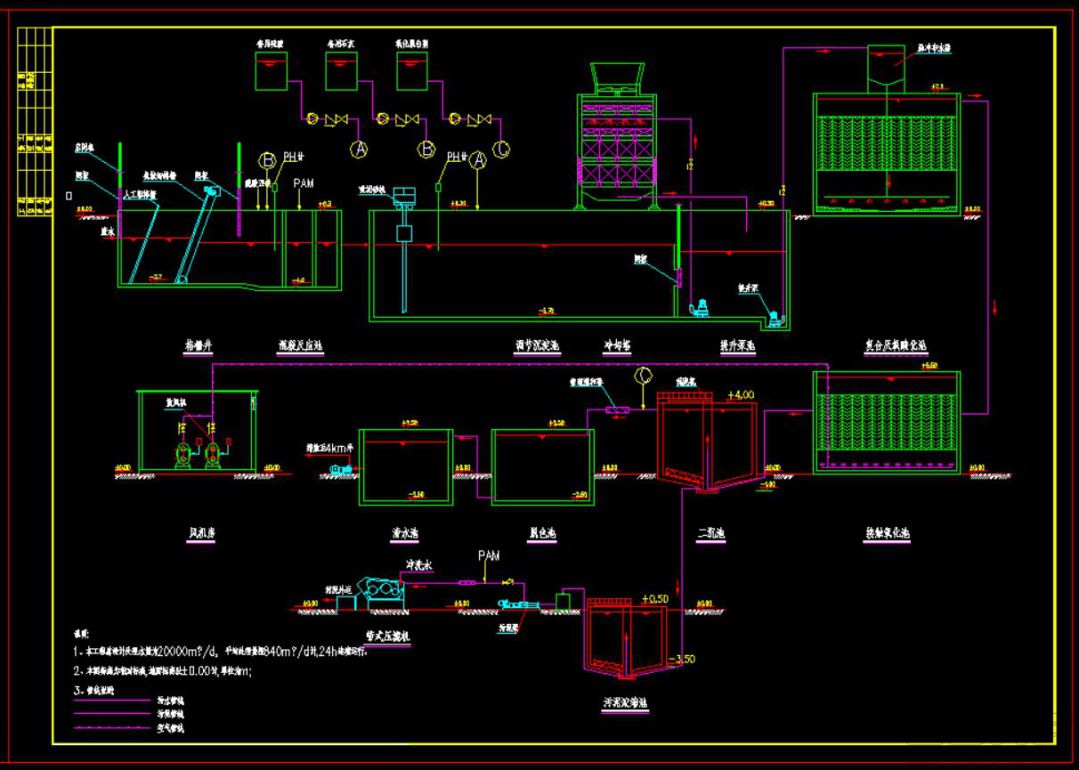Select the red sludge thickener tank drawing
The image size is (1079, 770).
(x=626, y=638)
